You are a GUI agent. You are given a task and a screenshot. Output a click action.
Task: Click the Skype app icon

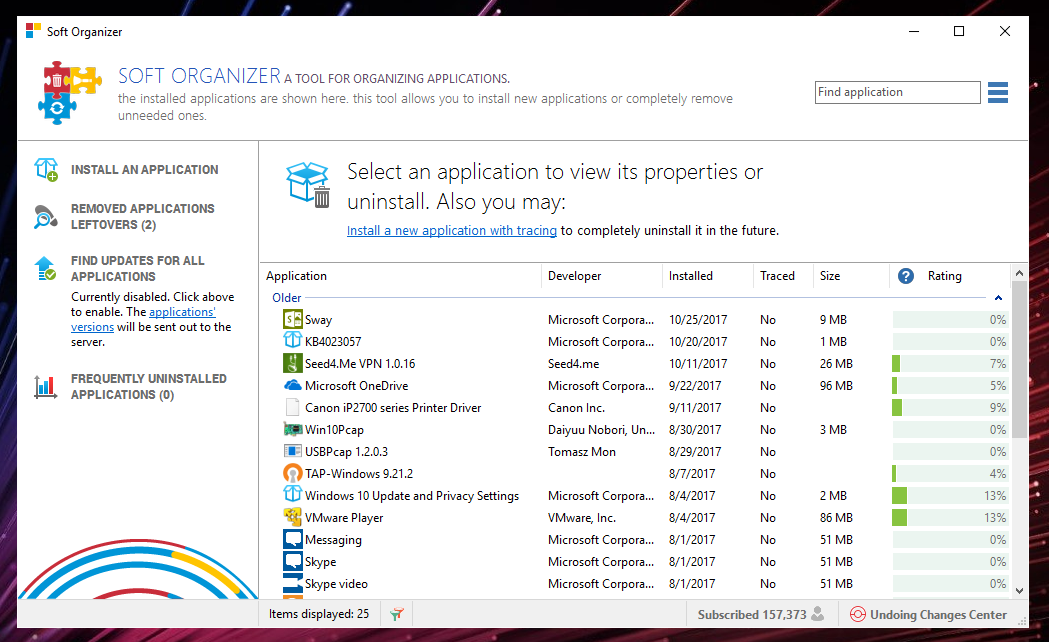pyautogui.click(x=292, y=560)
